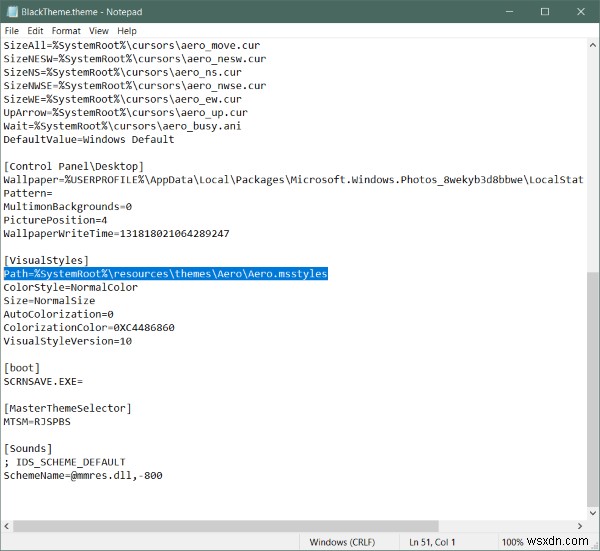Open the Help menu

pyautogui.click(x=127, y=31)
